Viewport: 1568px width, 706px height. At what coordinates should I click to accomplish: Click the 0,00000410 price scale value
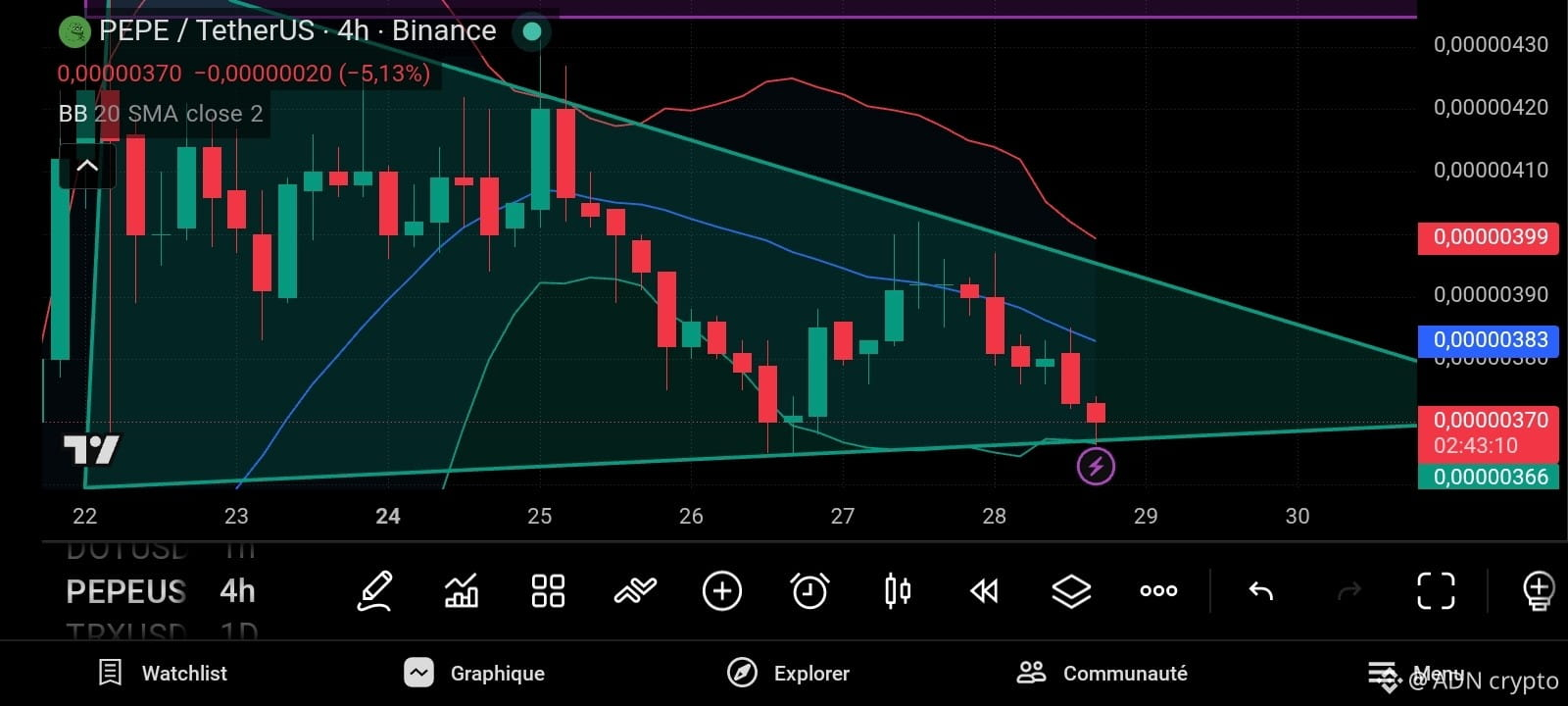click(x=1491, y=170)
